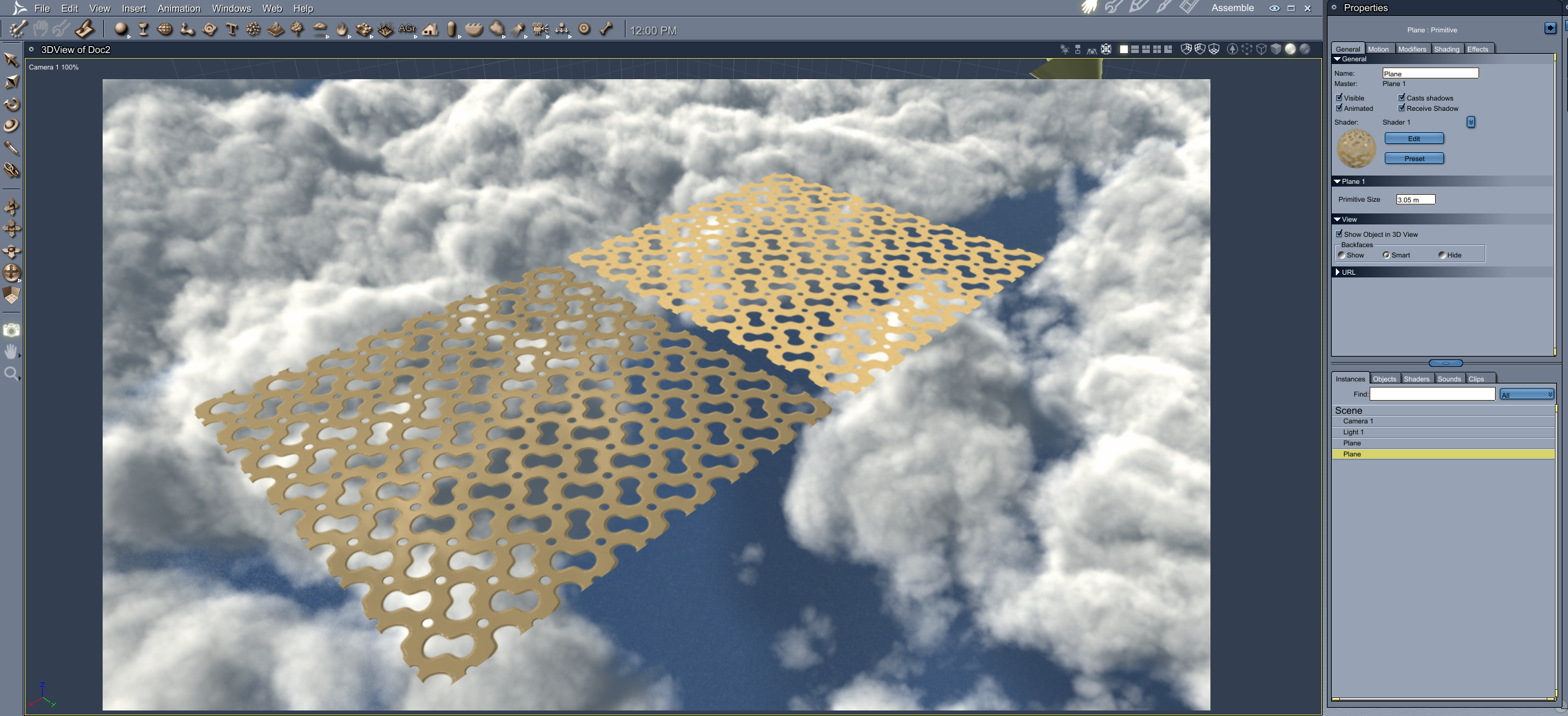
Task: Collapse the Plane 1 section
Action: [1337, 182]
